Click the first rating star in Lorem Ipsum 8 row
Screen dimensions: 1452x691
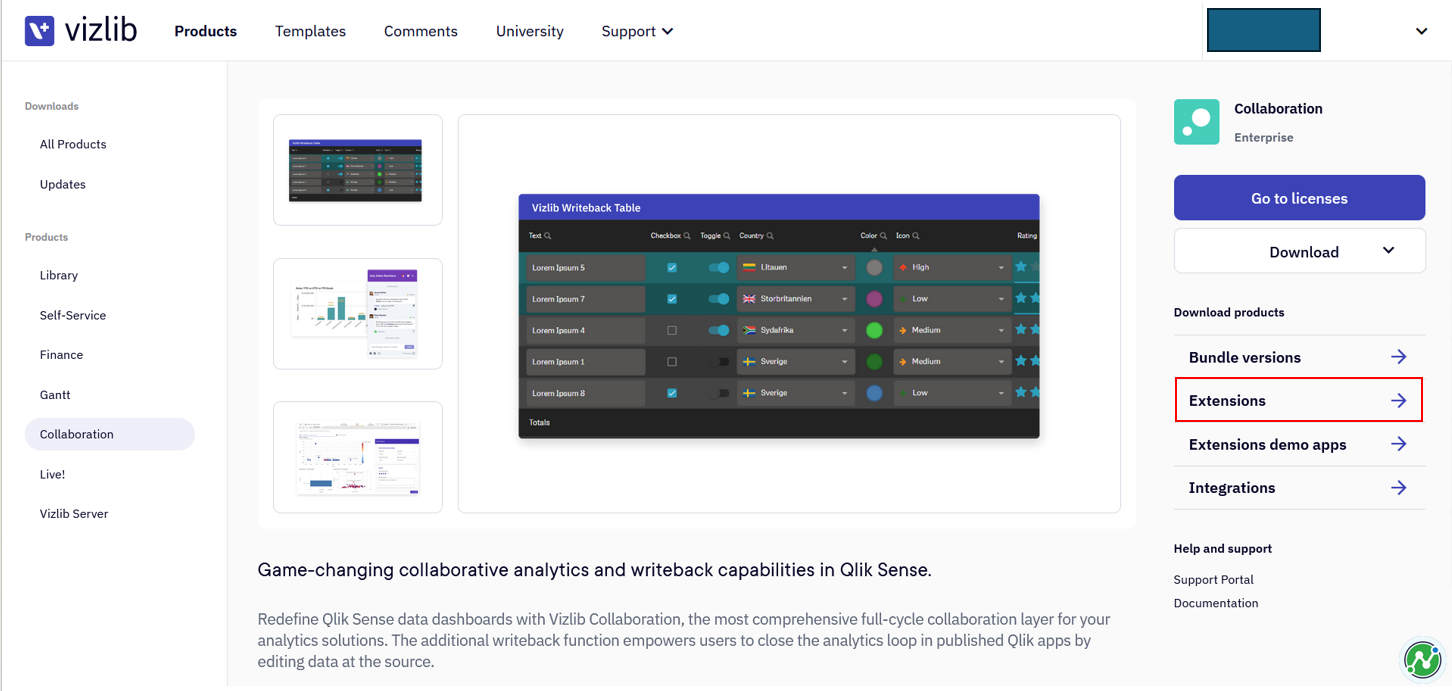pos(1021,392)
